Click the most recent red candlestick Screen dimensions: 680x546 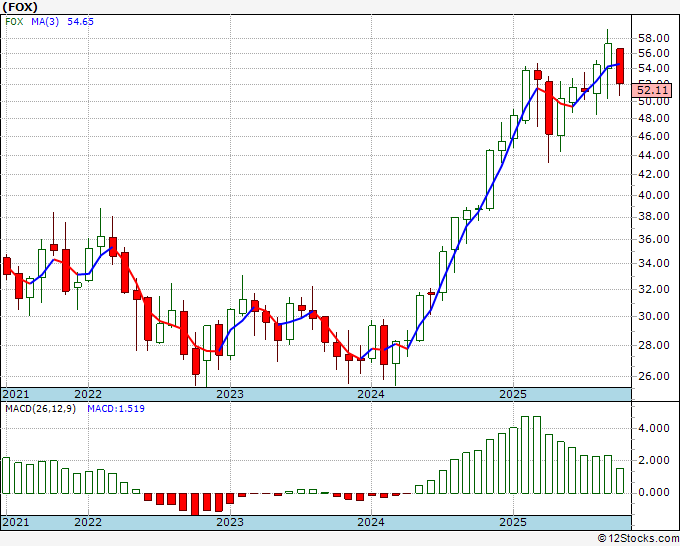click(620, 66)
